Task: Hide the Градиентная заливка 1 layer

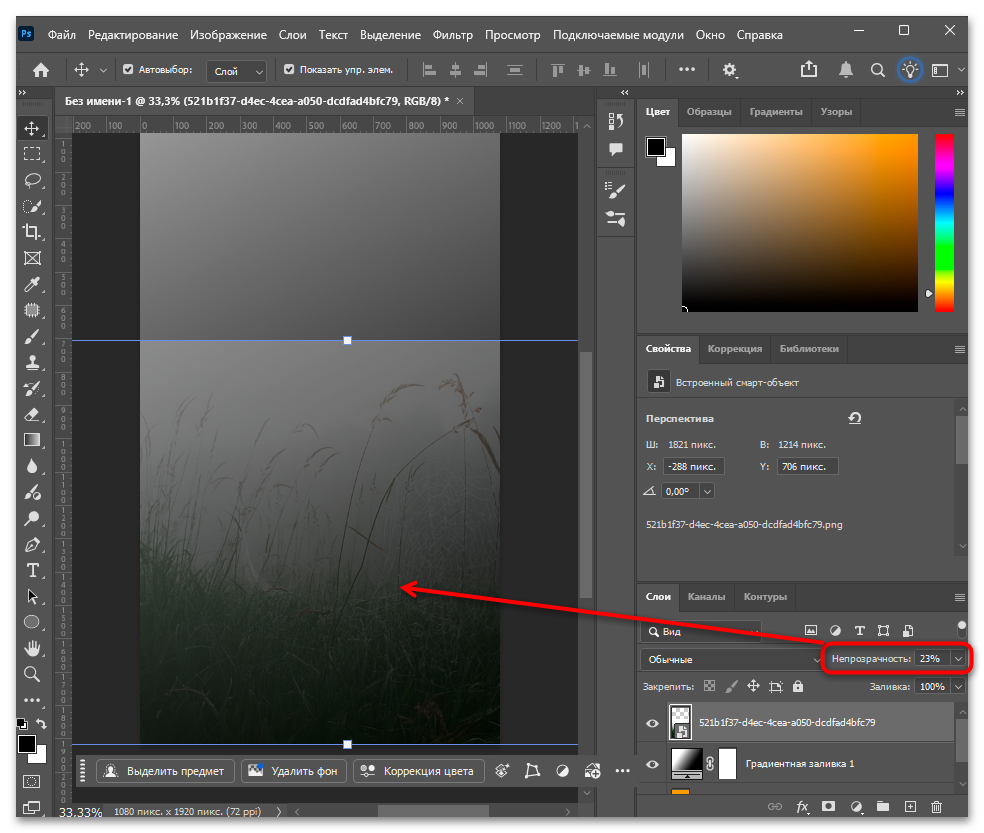Action: tap(653, 764)
